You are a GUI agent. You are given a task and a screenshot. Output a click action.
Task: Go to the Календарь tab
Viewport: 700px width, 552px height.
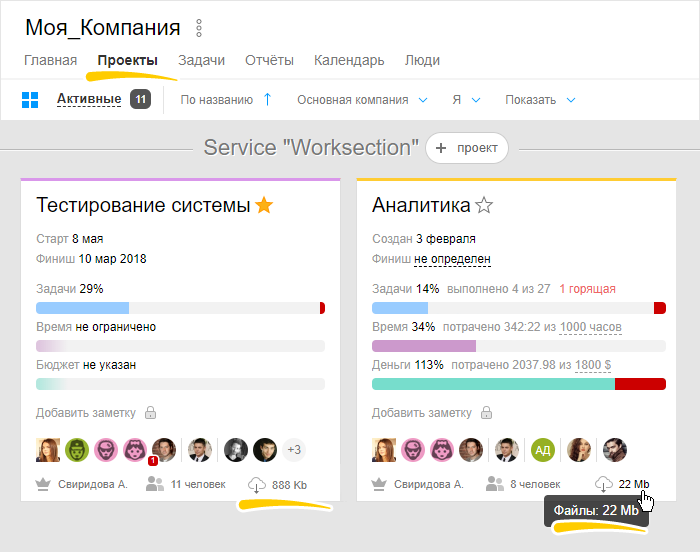tap(349, 60)
